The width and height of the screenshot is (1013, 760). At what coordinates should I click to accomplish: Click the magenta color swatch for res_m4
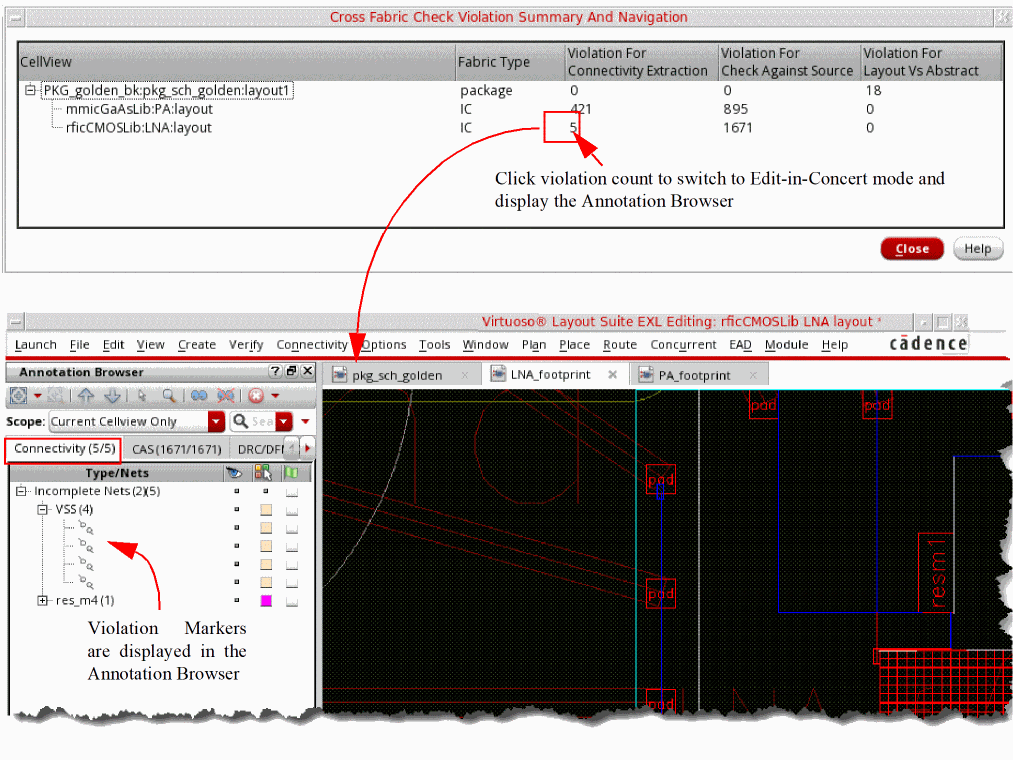(x=266, y=601)
